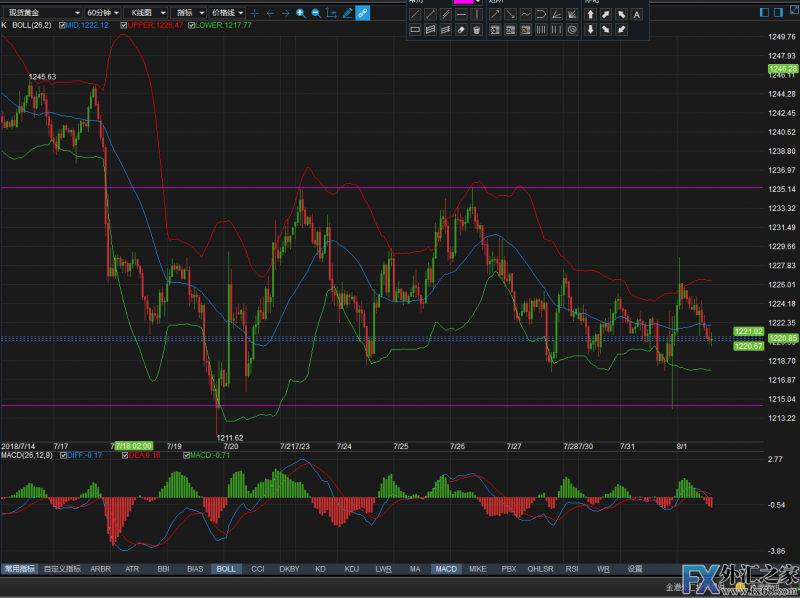This screenshot has height=598, width=800.
Task: Choose the ARBR indicator
Action: tap(101, 568)
